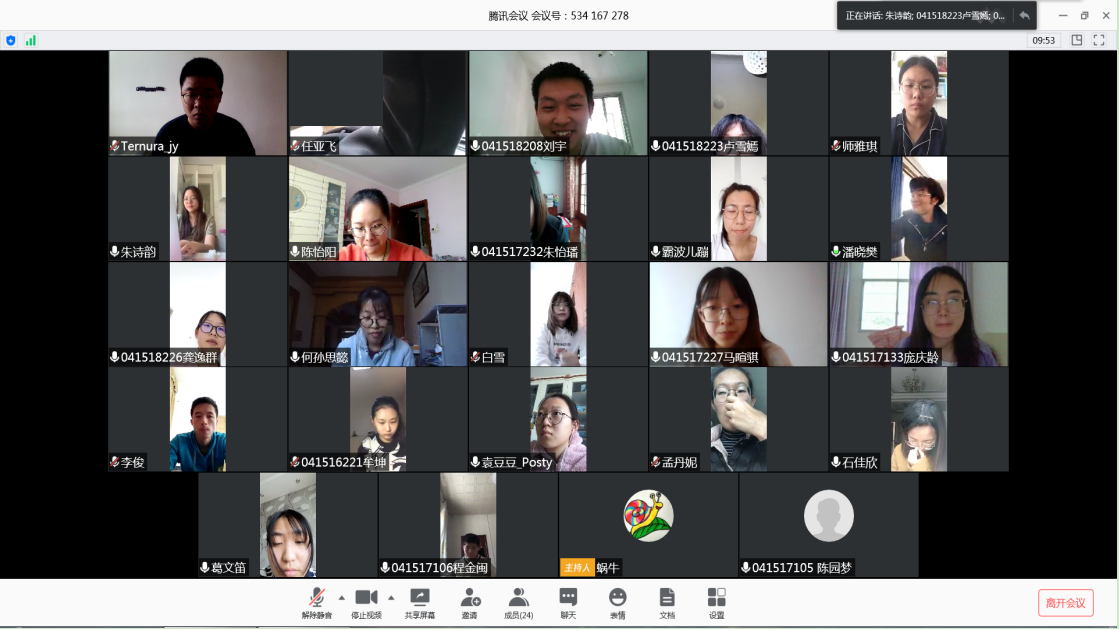Viewport: 1119px width, 629px height.
Task: Click 离开会议 to leave the meeting
Action: [x=1065, y=603]
